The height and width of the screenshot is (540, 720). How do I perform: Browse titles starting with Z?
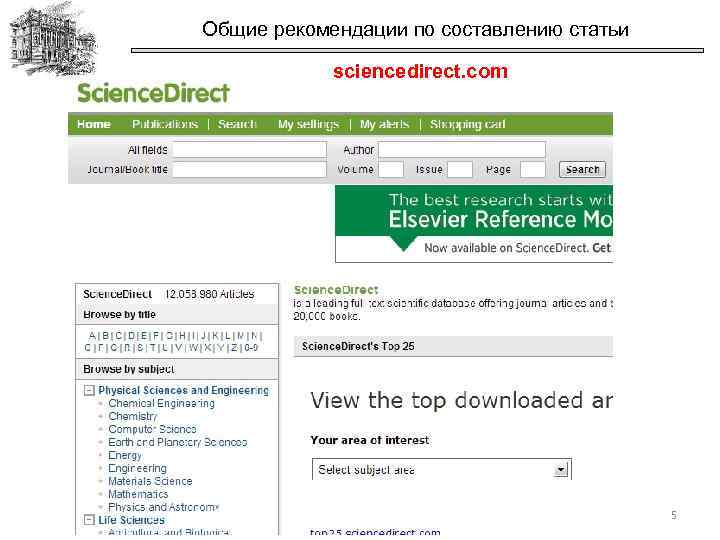tap(234, 348)
